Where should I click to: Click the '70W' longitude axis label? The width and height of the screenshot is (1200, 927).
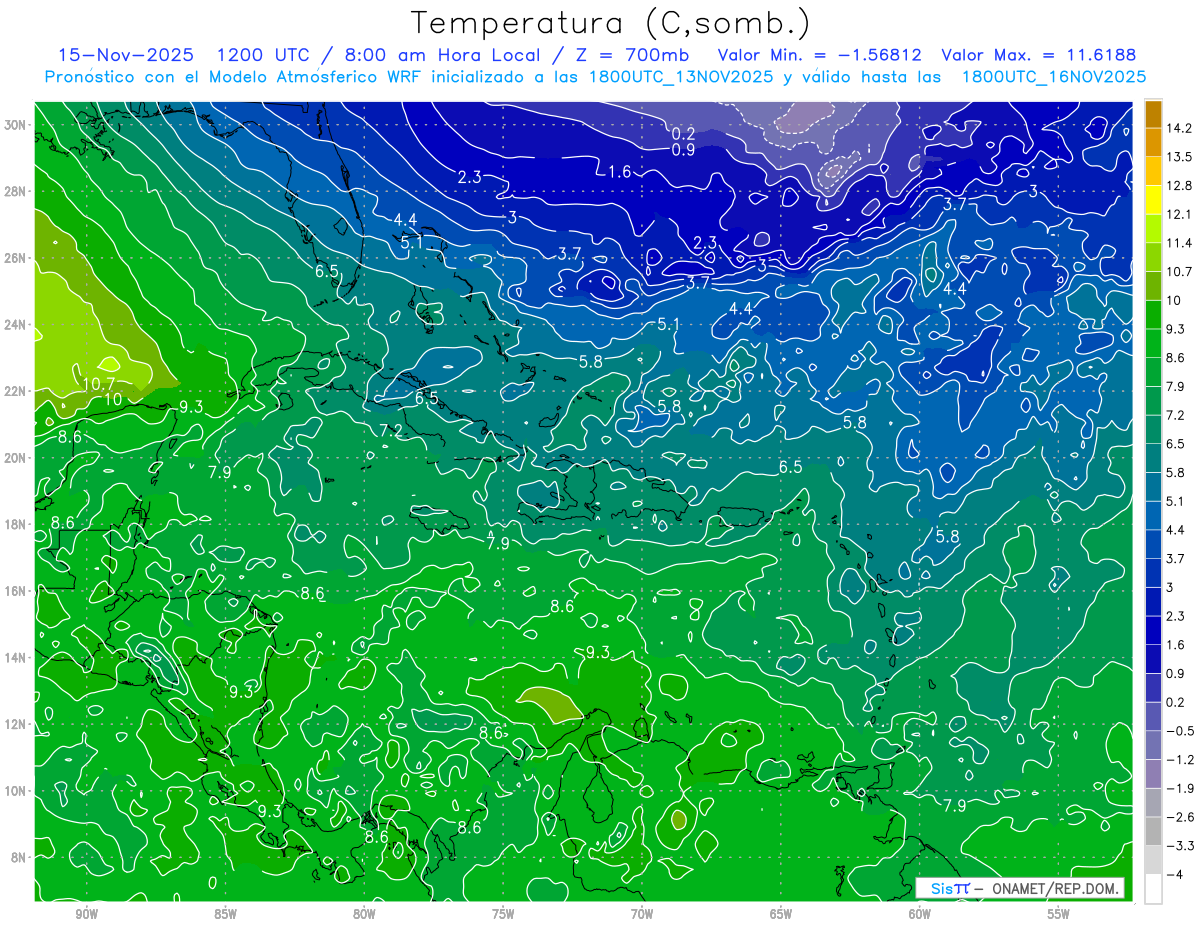point(642,914)
